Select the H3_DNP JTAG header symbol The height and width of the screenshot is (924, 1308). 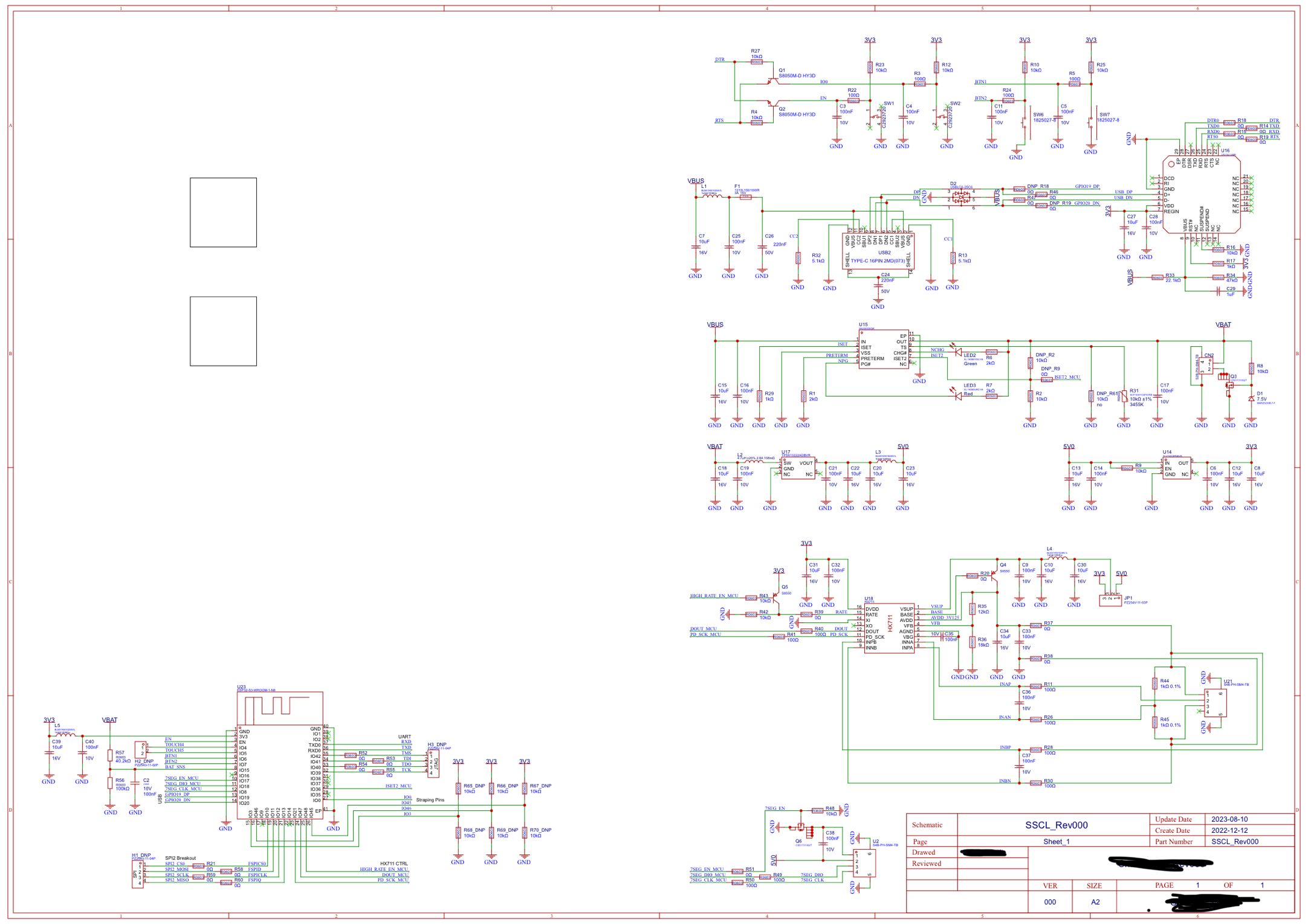point(433,763)
